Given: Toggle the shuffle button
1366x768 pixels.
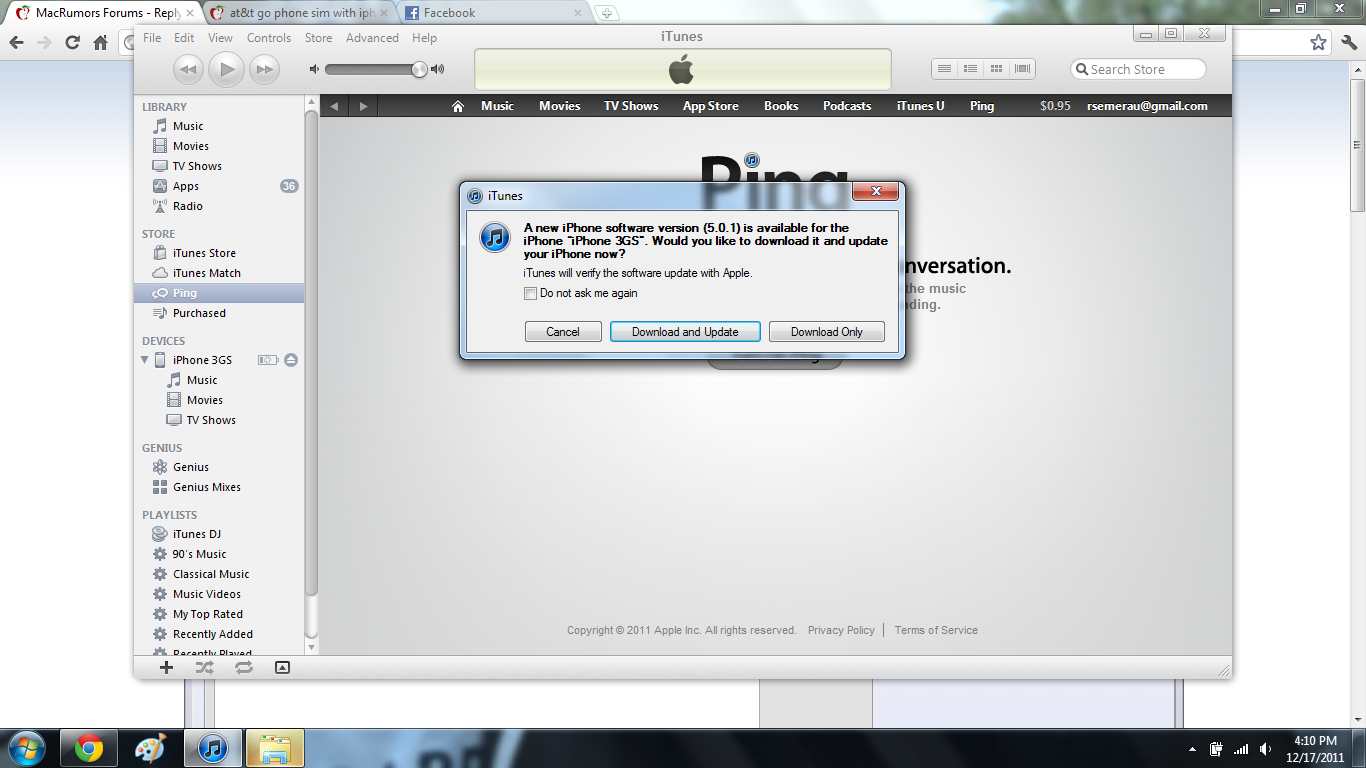Looking at the screenshot, I should point(205,667).
